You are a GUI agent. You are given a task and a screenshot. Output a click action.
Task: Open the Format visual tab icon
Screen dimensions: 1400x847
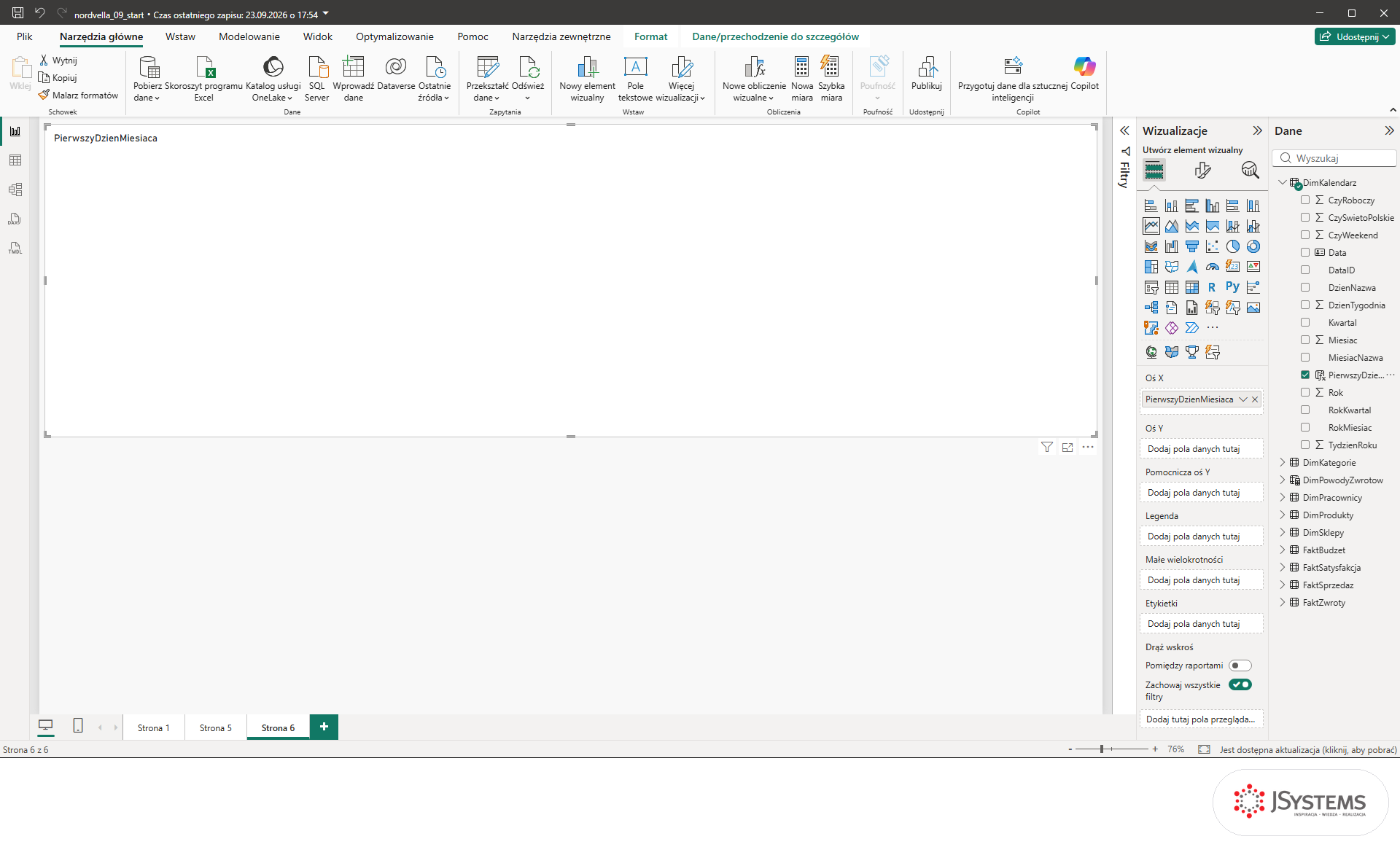coord(1202,171)
